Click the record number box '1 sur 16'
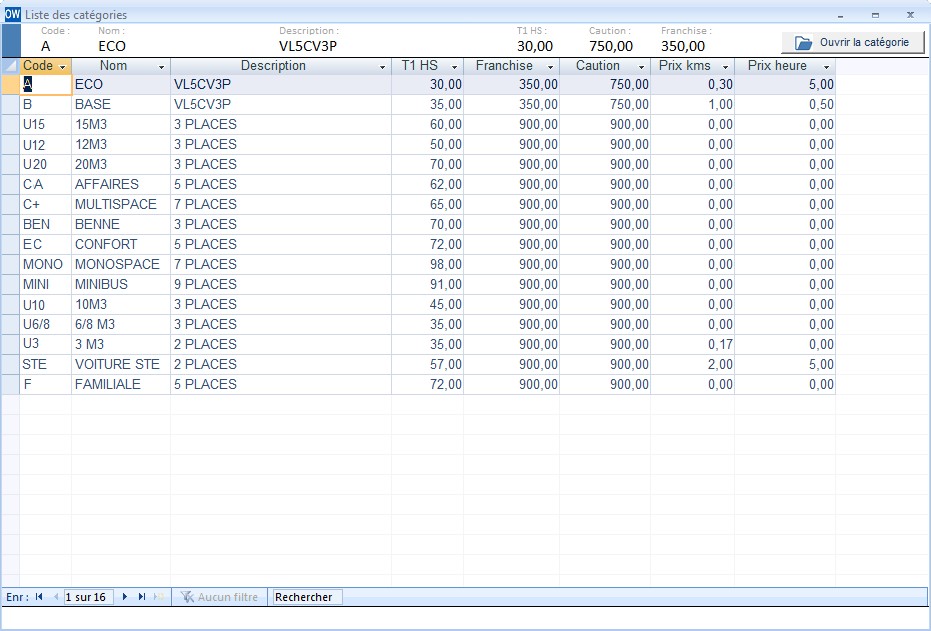 [88, 597]
